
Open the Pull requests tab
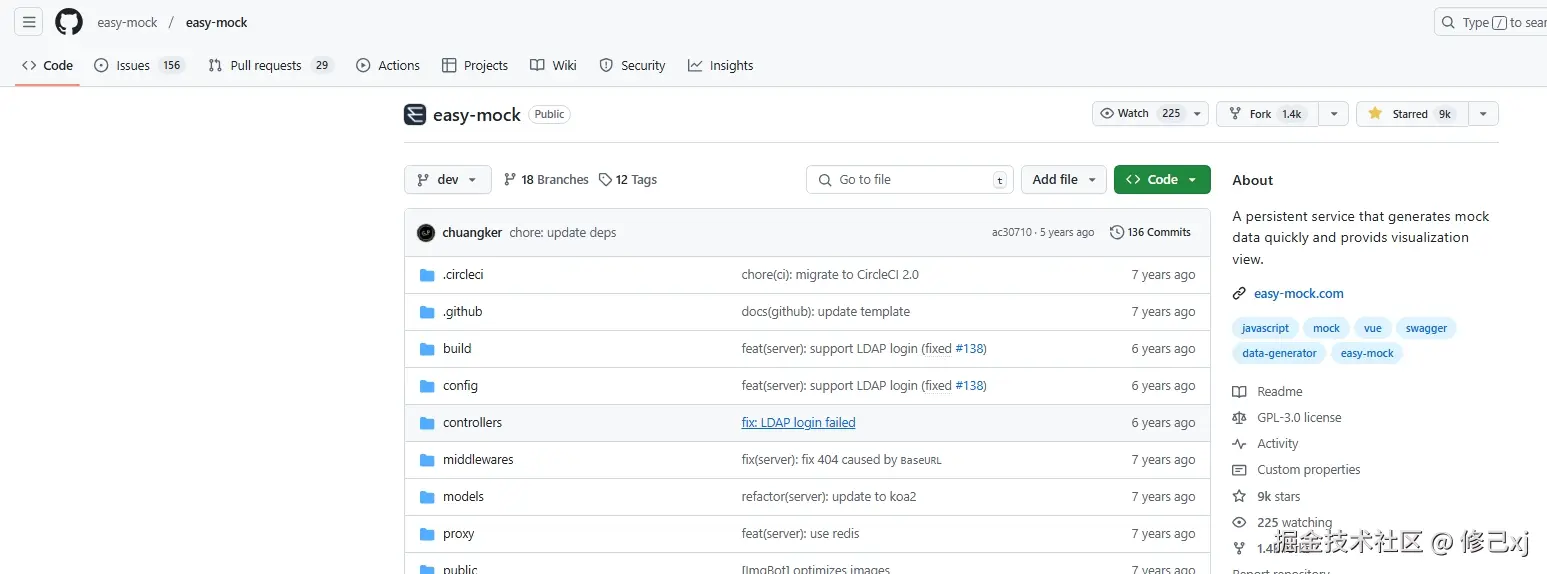[268, 66]
